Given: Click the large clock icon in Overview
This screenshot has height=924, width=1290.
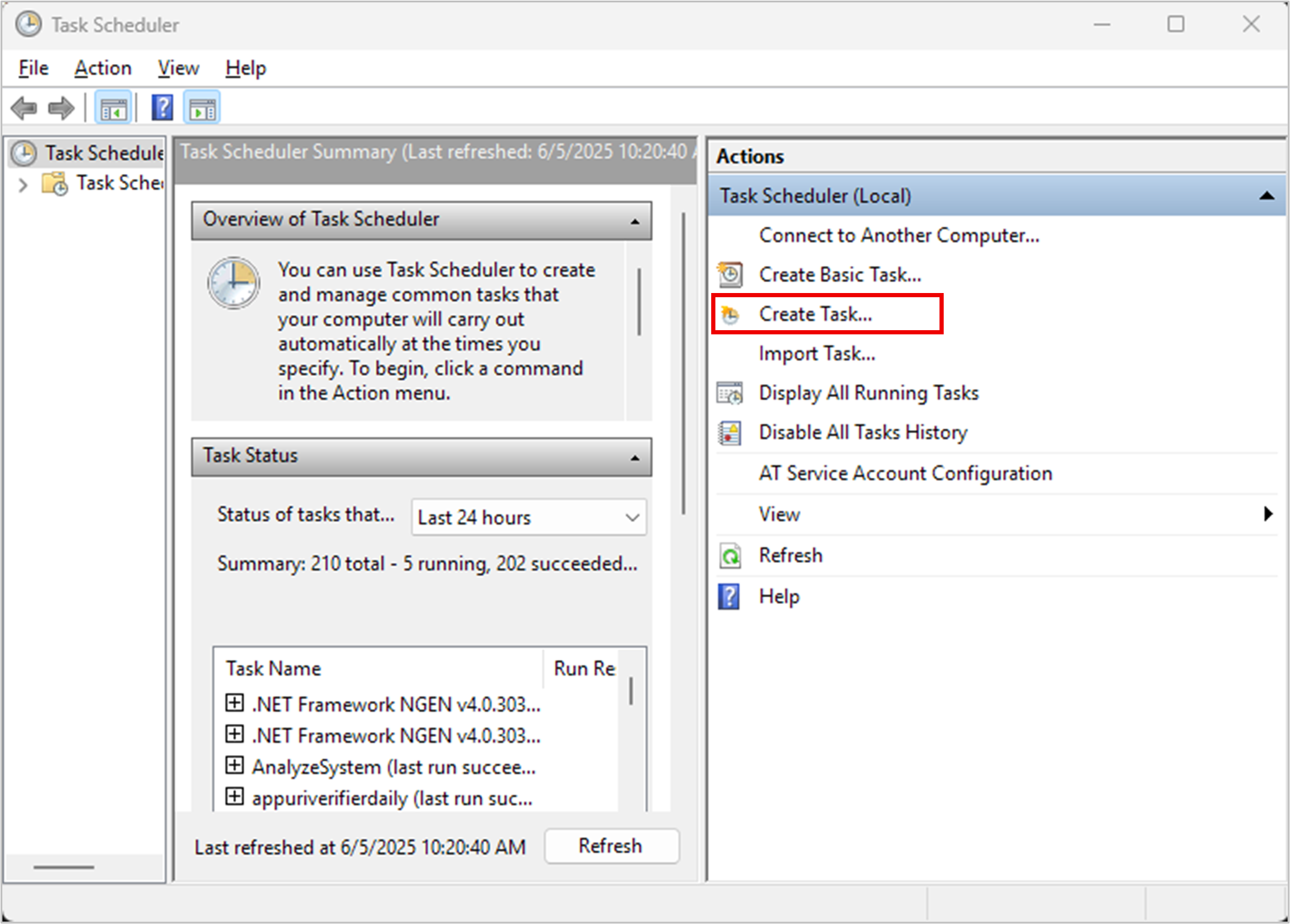Looking at the screenshot, I should tap(234, 283).
